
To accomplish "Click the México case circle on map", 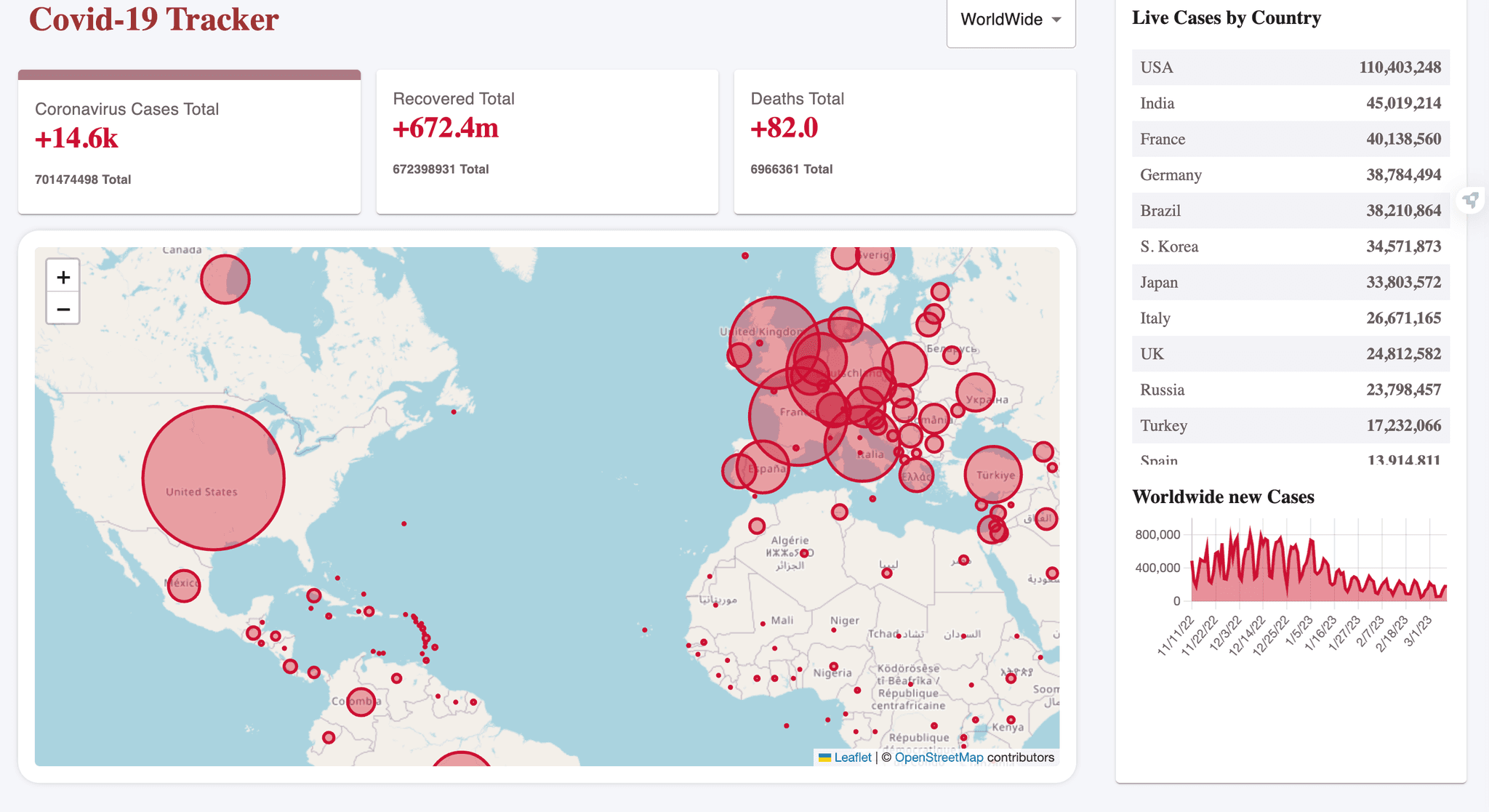I will (x=184, y=584).
